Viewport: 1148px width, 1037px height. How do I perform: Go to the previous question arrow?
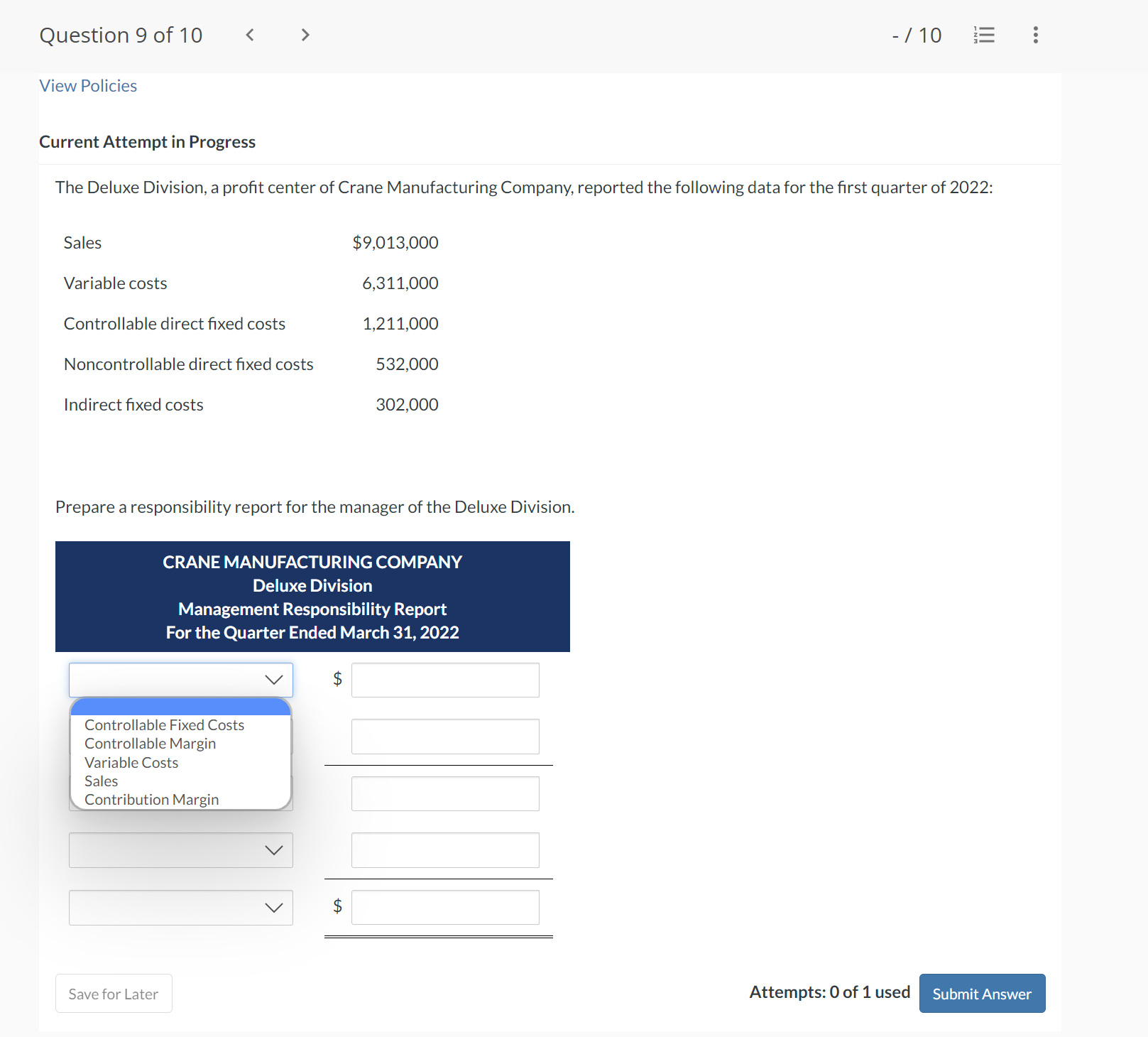(x=250, y=35)
